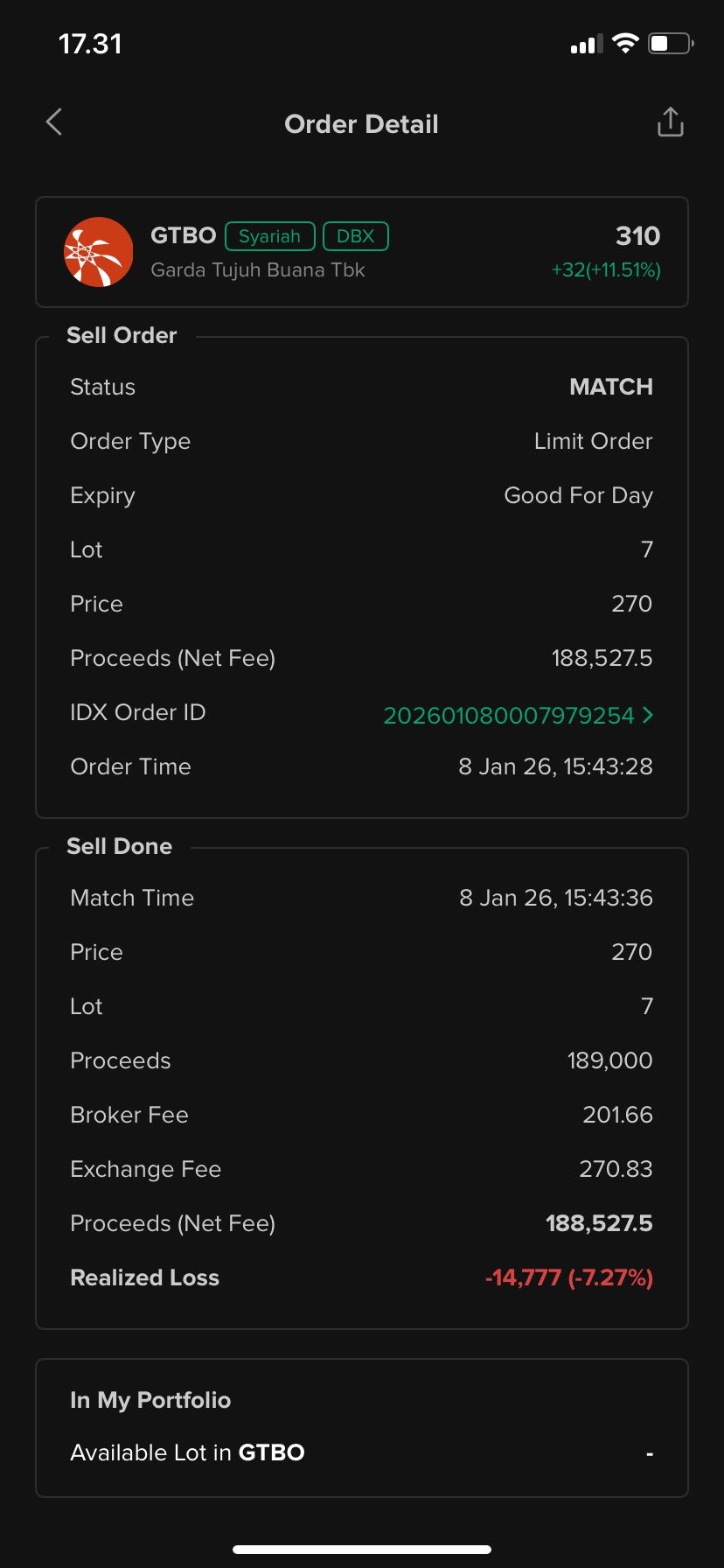Tap the GTBO ticker symbol
Image resolution: width=724 pixels, height=1568 pixels.
point(183,236)
